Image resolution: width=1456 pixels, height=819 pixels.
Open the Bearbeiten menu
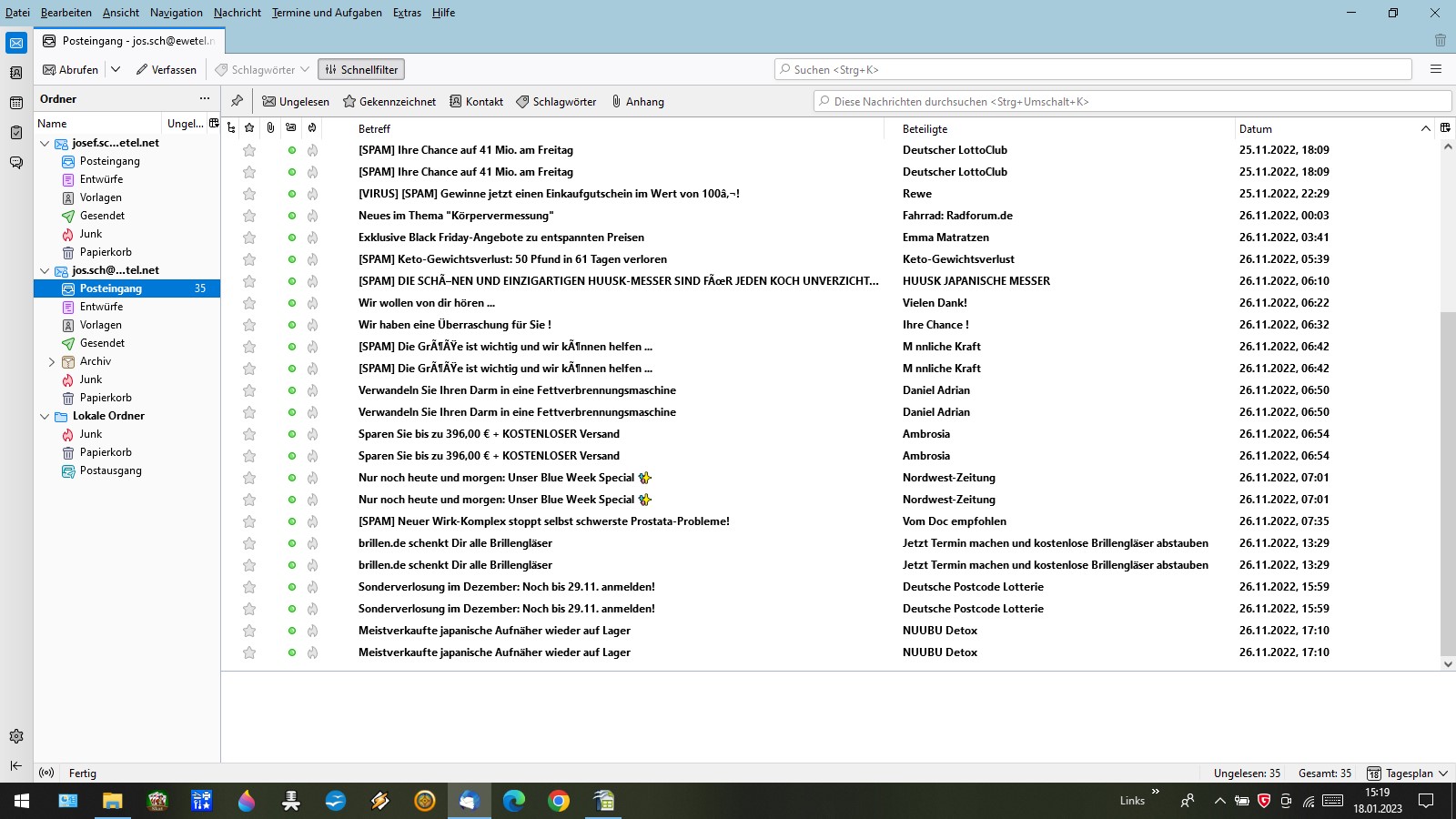[x=66, y=13]
